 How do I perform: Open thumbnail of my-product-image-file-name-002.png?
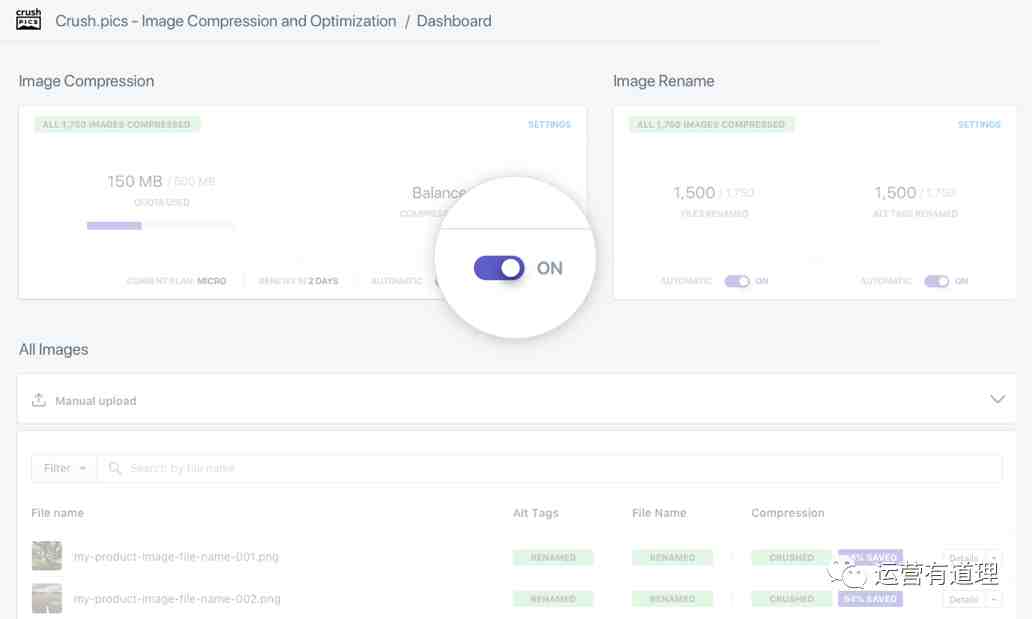[46, 598]
